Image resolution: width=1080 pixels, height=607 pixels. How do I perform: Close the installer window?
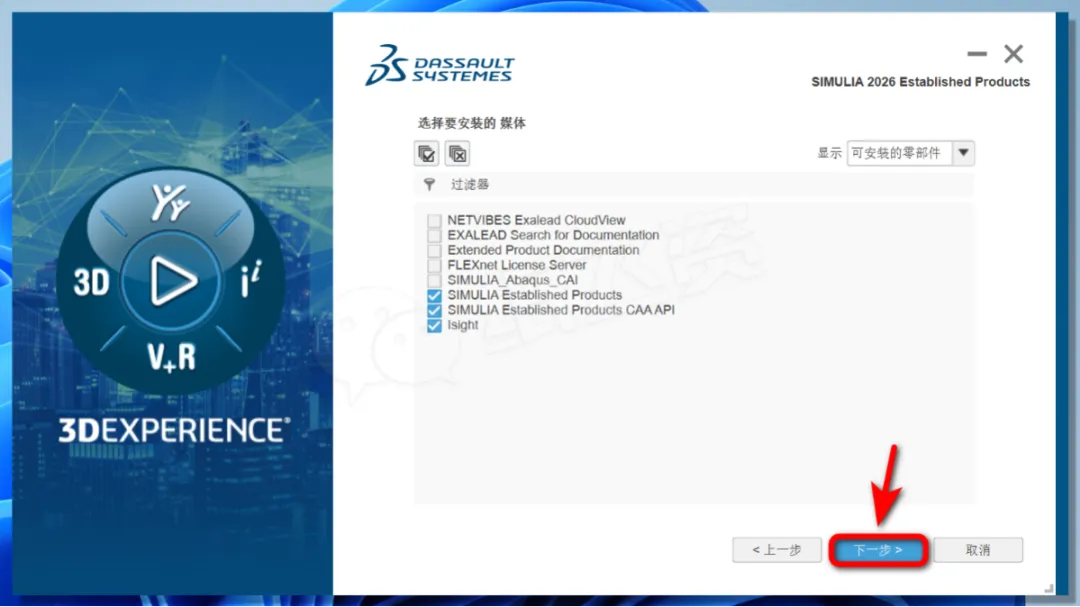coord(1013,54)
